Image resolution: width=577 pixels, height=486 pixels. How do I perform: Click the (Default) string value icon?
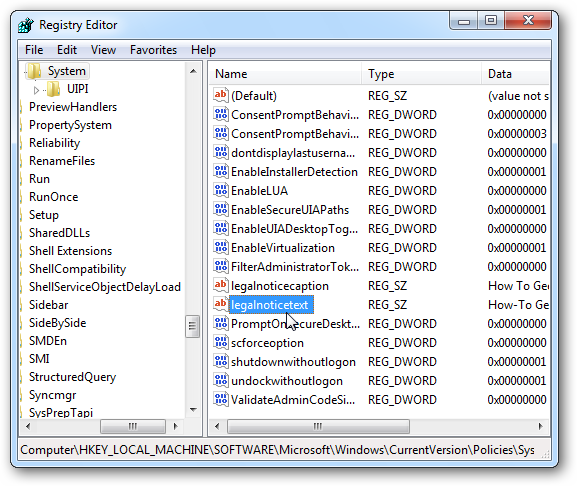click(220, 95)
